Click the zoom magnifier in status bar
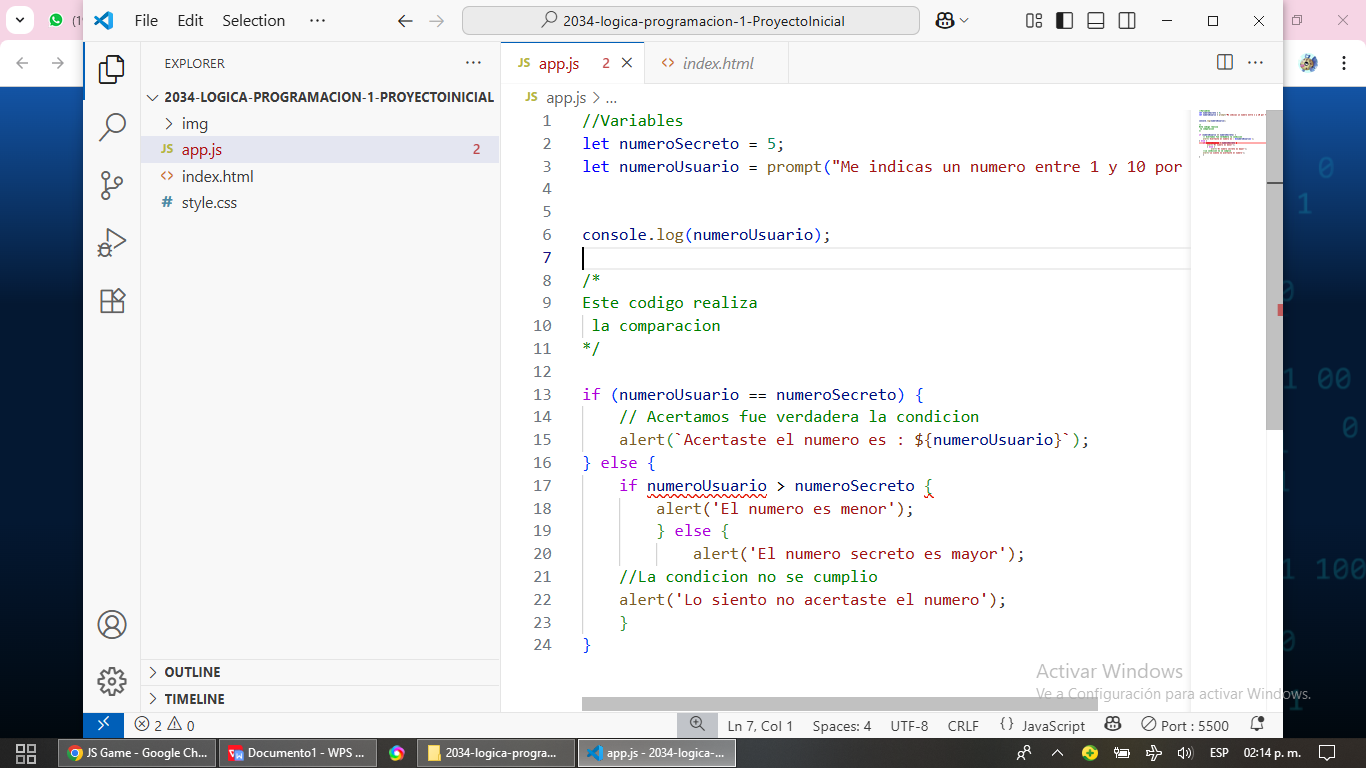 [697, 725]
